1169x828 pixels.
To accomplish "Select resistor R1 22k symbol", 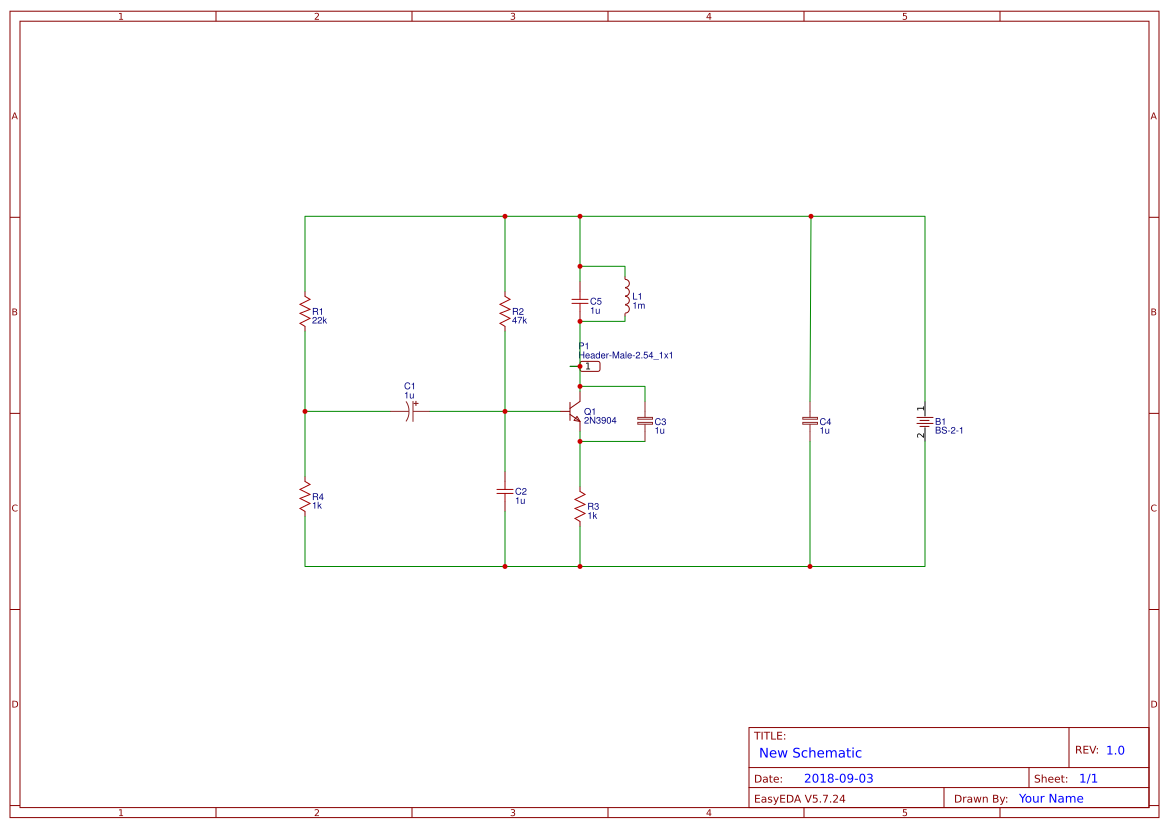I will tap(304, 312).
